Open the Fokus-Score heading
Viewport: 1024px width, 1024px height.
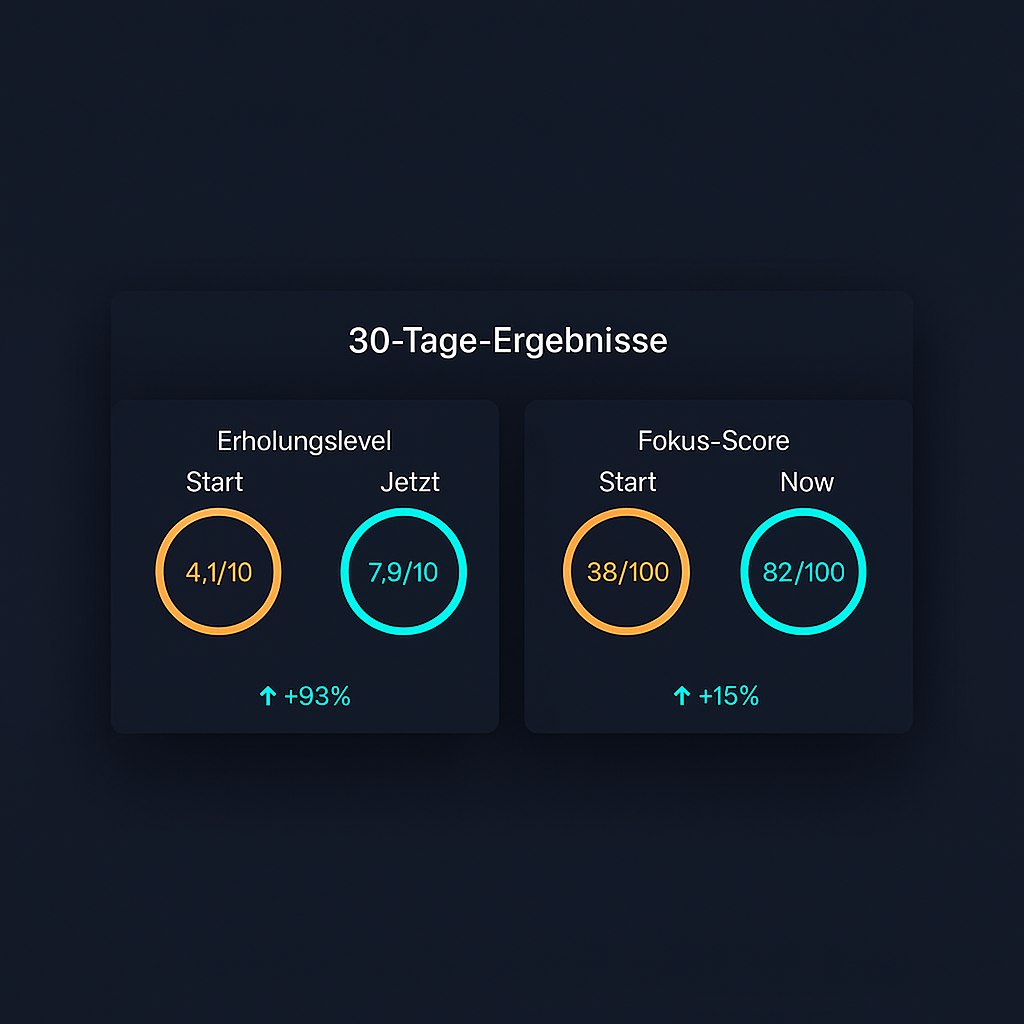pos(713,441)
